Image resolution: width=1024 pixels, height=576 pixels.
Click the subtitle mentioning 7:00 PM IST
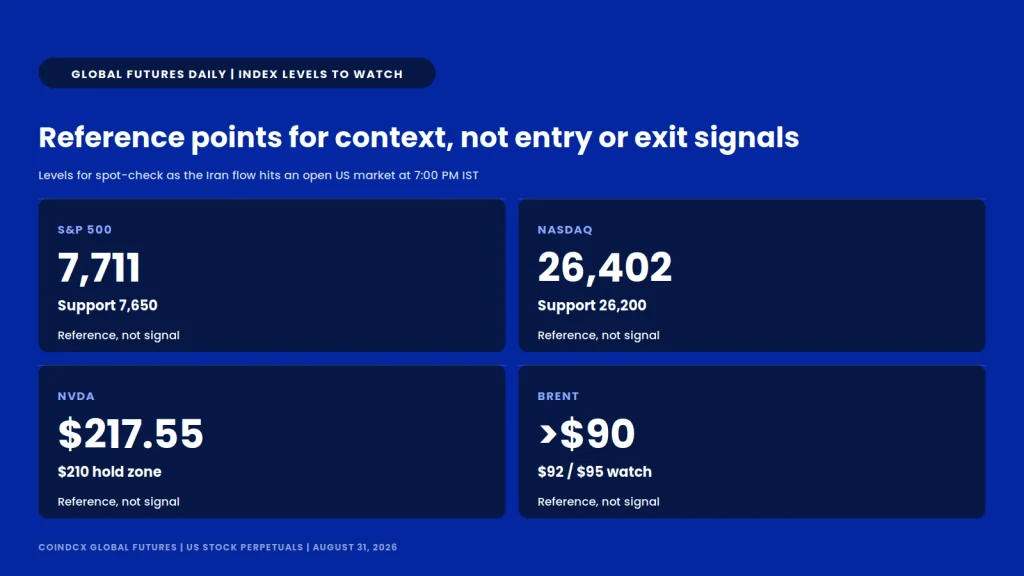[x=259, y=175]
